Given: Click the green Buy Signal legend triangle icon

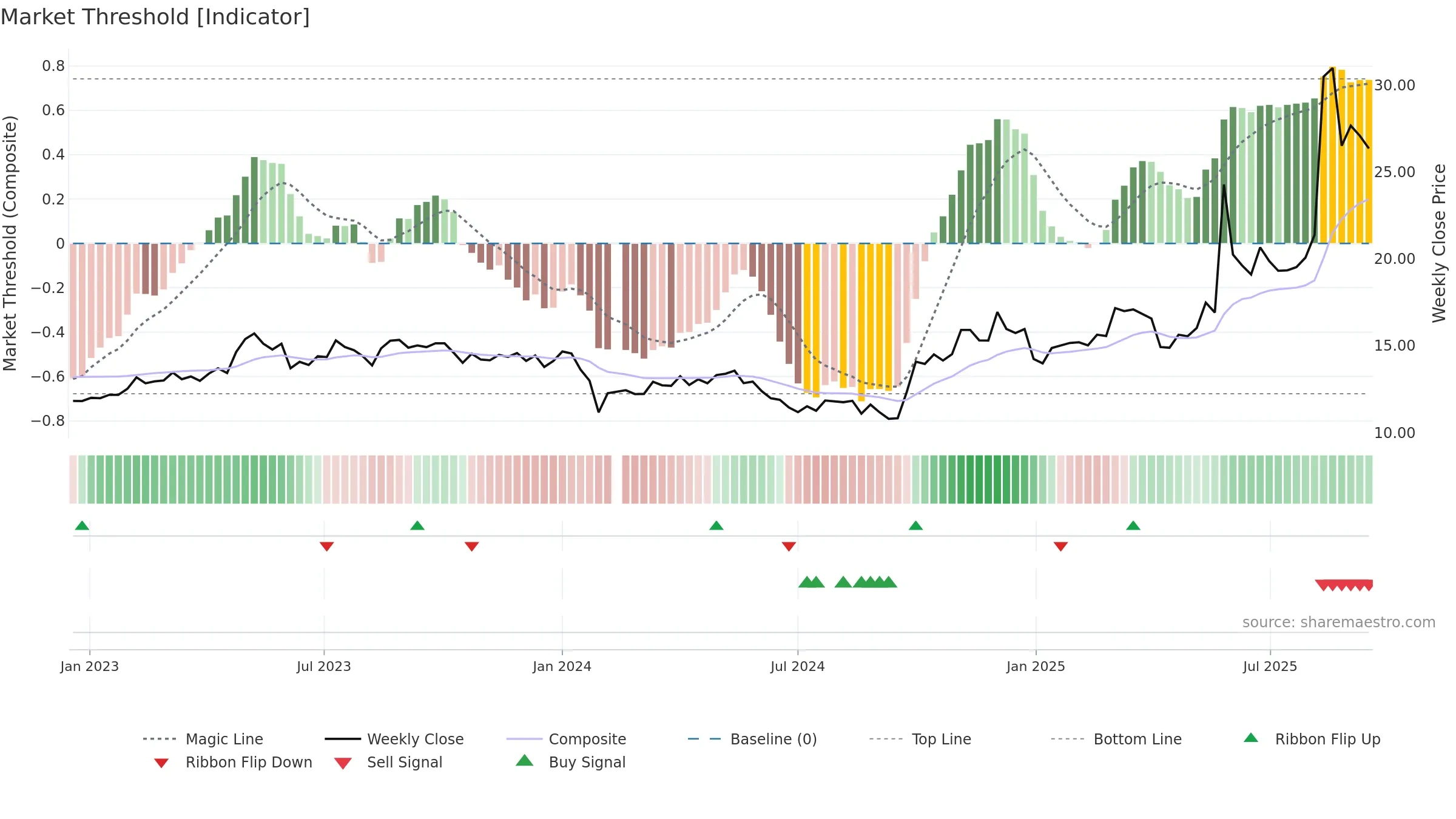Looking at the screenshot, I should [x=524, y=760].
